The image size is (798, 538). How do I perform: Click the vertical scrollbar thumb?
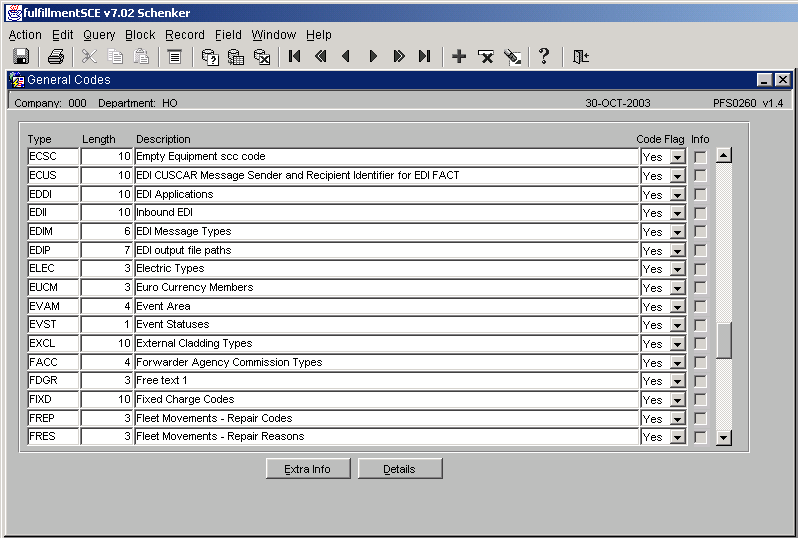[724, 340]
